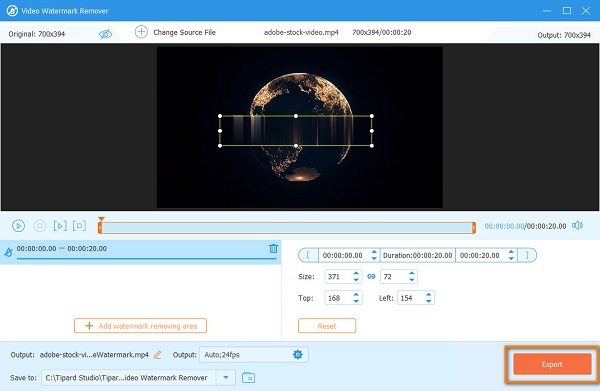Open the output folder icon

(248, 378)
